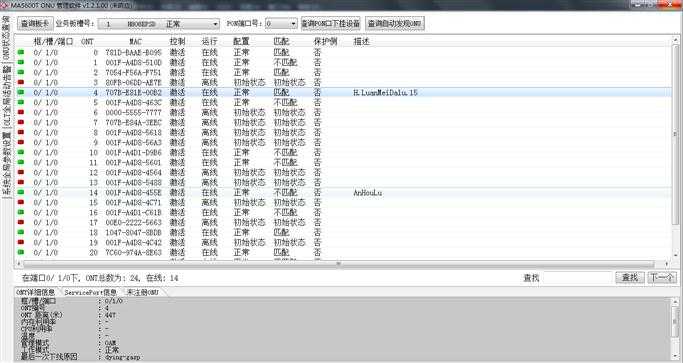Select MAC cell 001F-A4D1-D9B6
Viewport: 683px width, 363px height.
coord(133,153)
